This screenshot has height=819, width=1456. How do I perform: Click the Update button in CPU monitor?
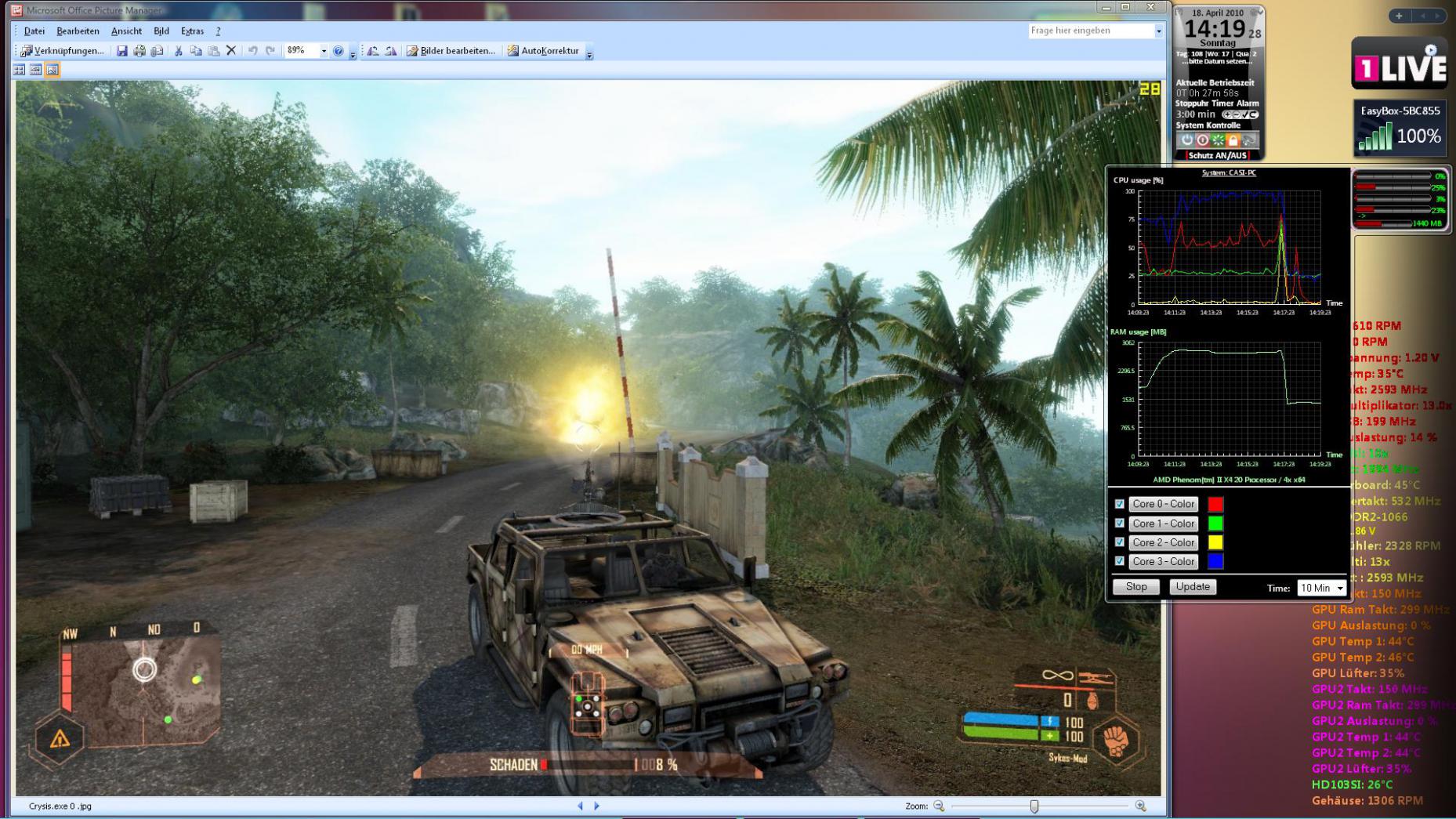pos(1193,587)
